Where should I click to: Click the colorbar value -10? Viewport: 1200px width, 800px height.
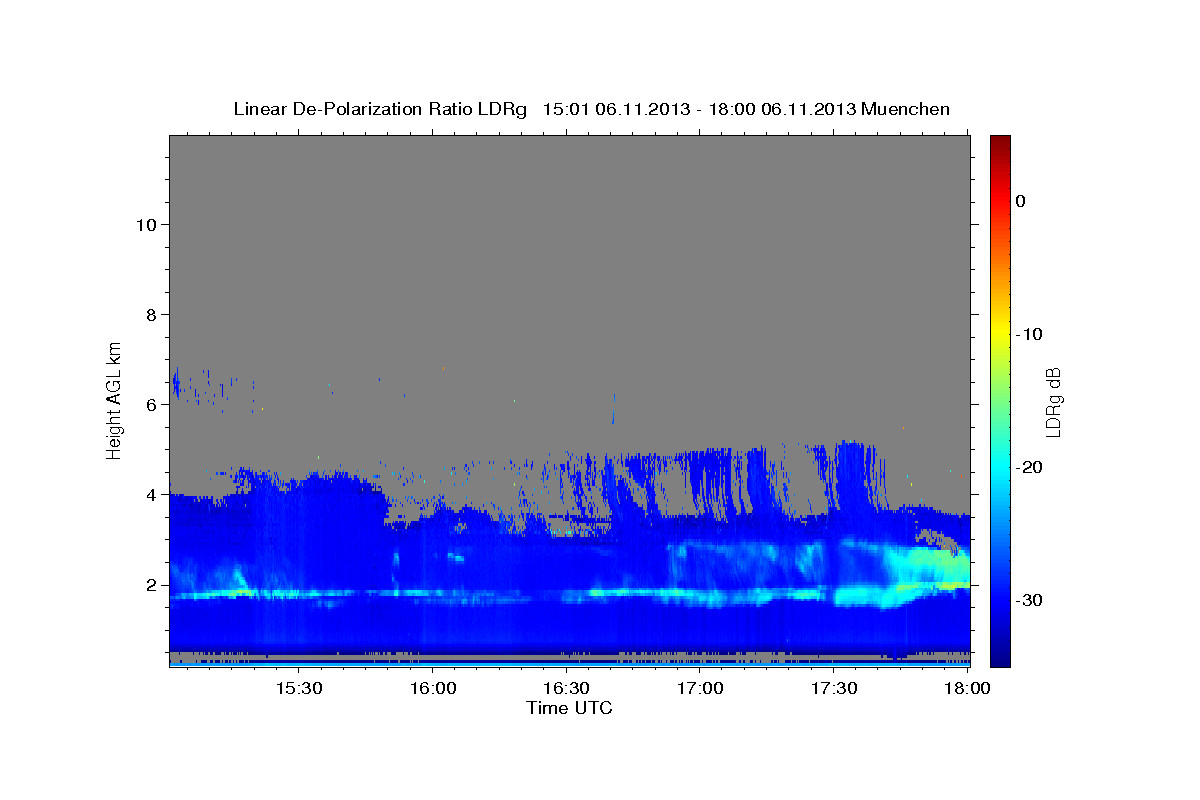pyautogui.click(x=1029, y=334)
